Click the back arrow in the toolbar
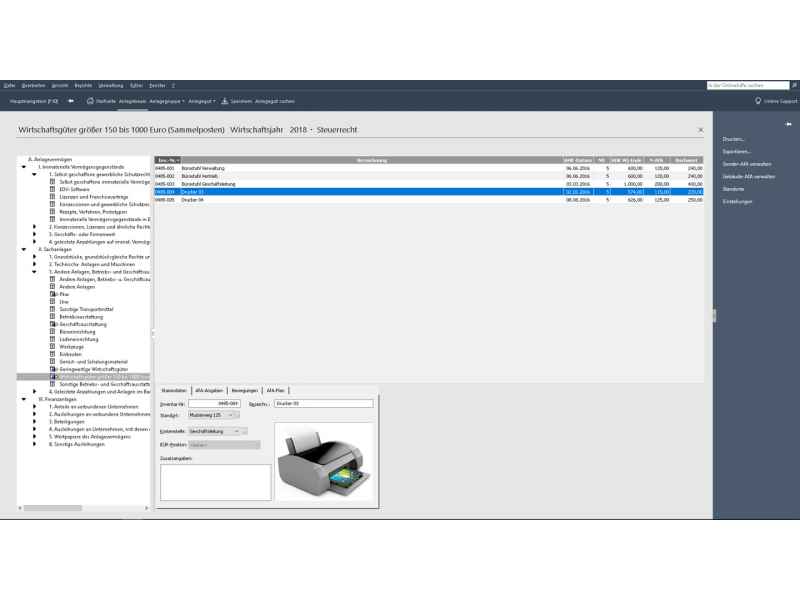Viewport: 800px width, 600px height. (71, 101)
